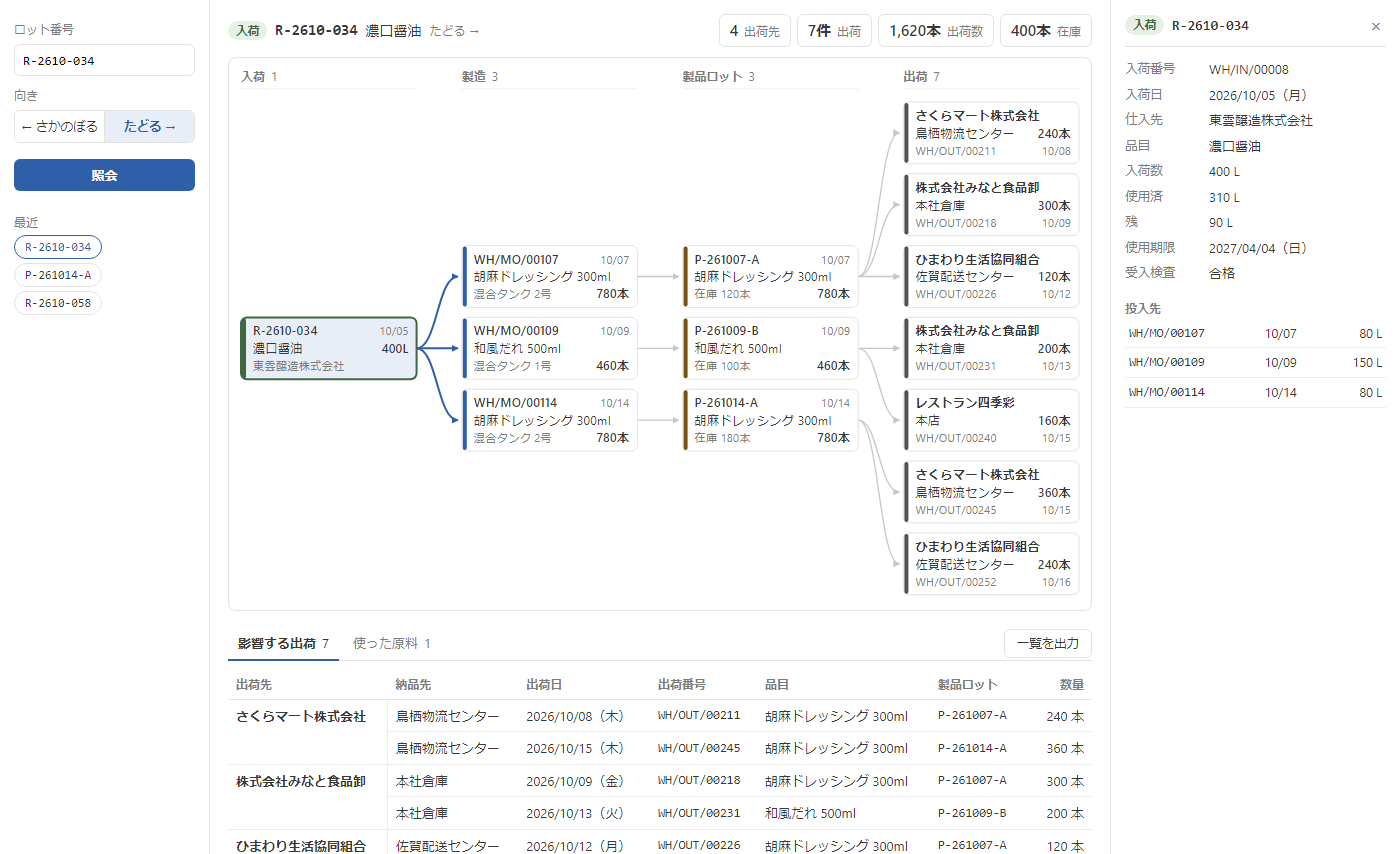The image size is (1400, 854).
Task: Switch to the 使った原料 tab
Action: (x=392, y=643)
